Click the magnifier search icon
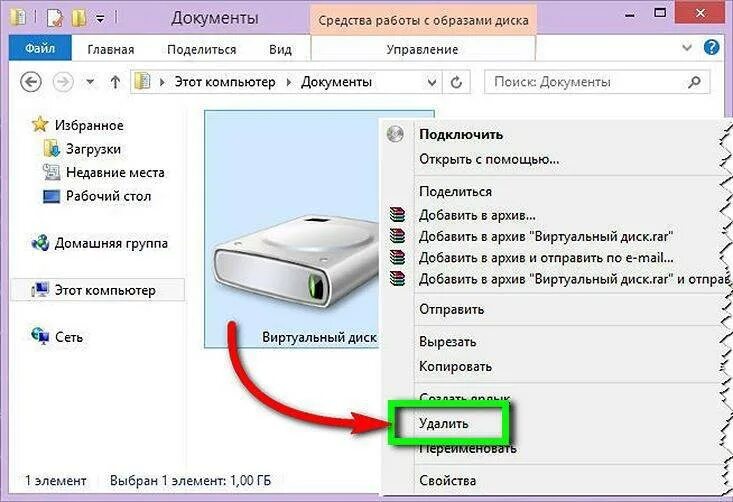This screenshot has height=502, width=733. pyautogui.click(x=695, y=82)
